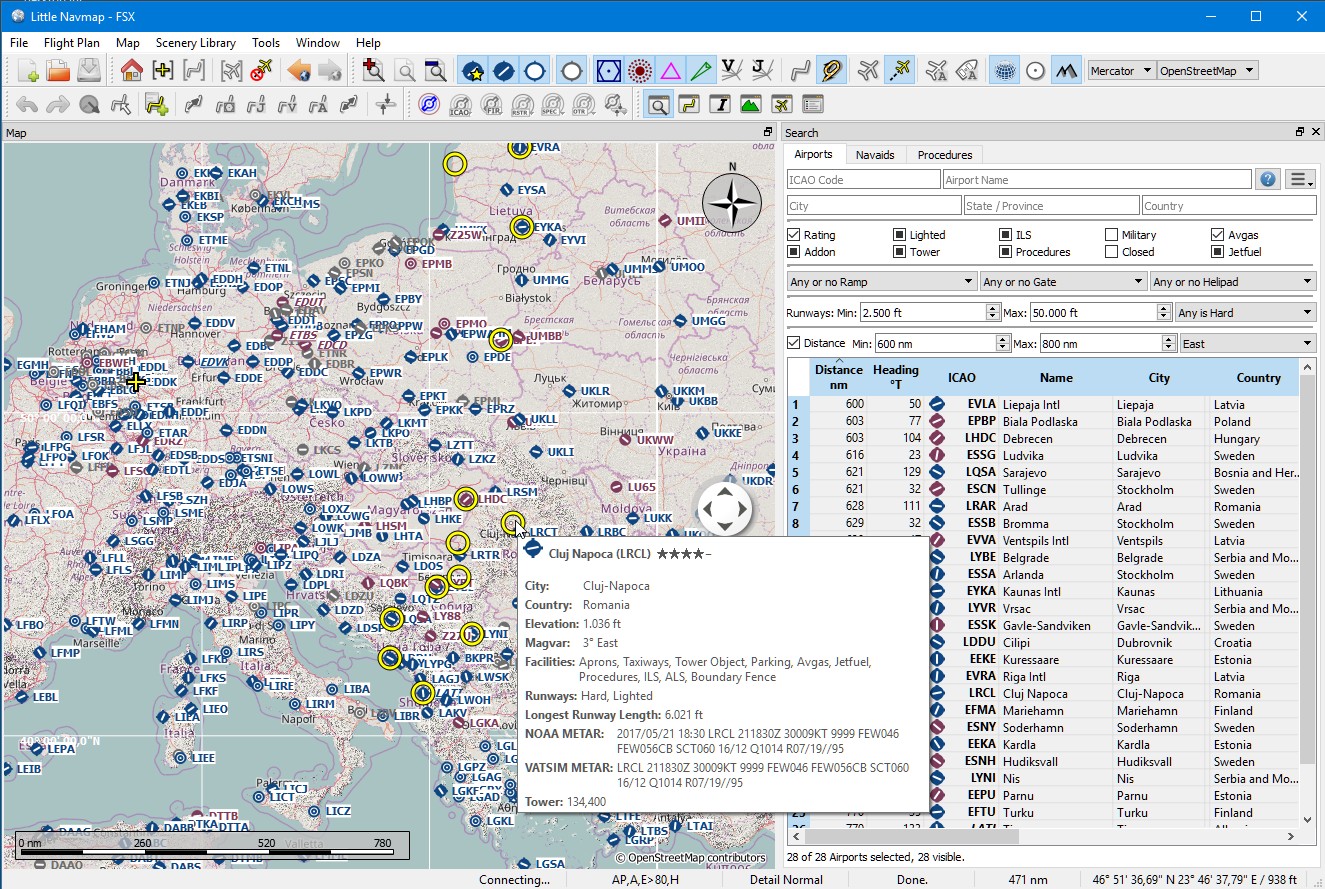Image resolution: width=1325 pixels, height=889 pixels.
Task: Toggle Jet airways display
Action: click(x=762, y=71)
